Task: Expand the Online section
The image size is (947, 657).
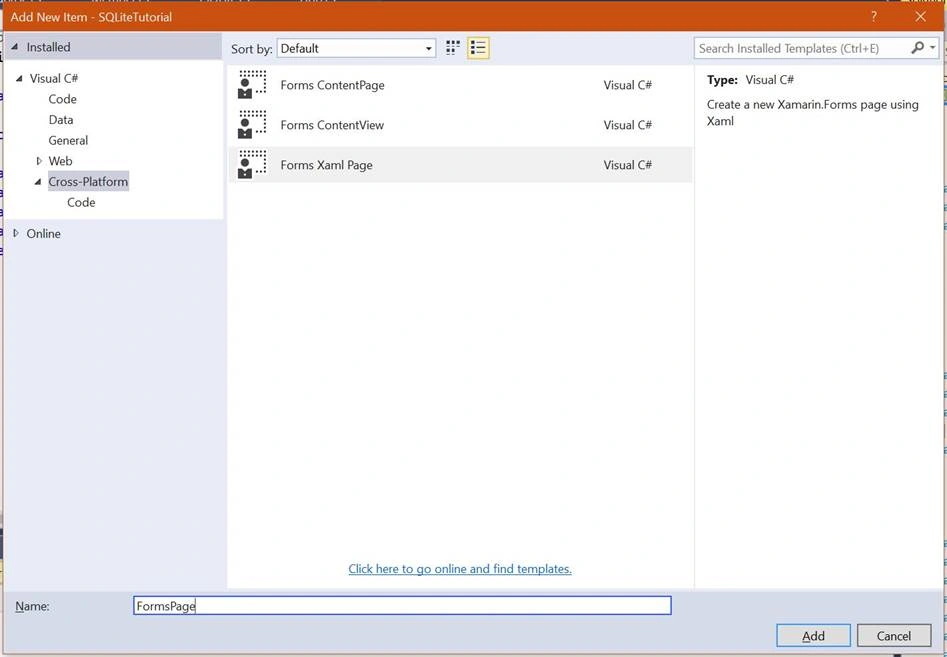Action: (16, 233)
